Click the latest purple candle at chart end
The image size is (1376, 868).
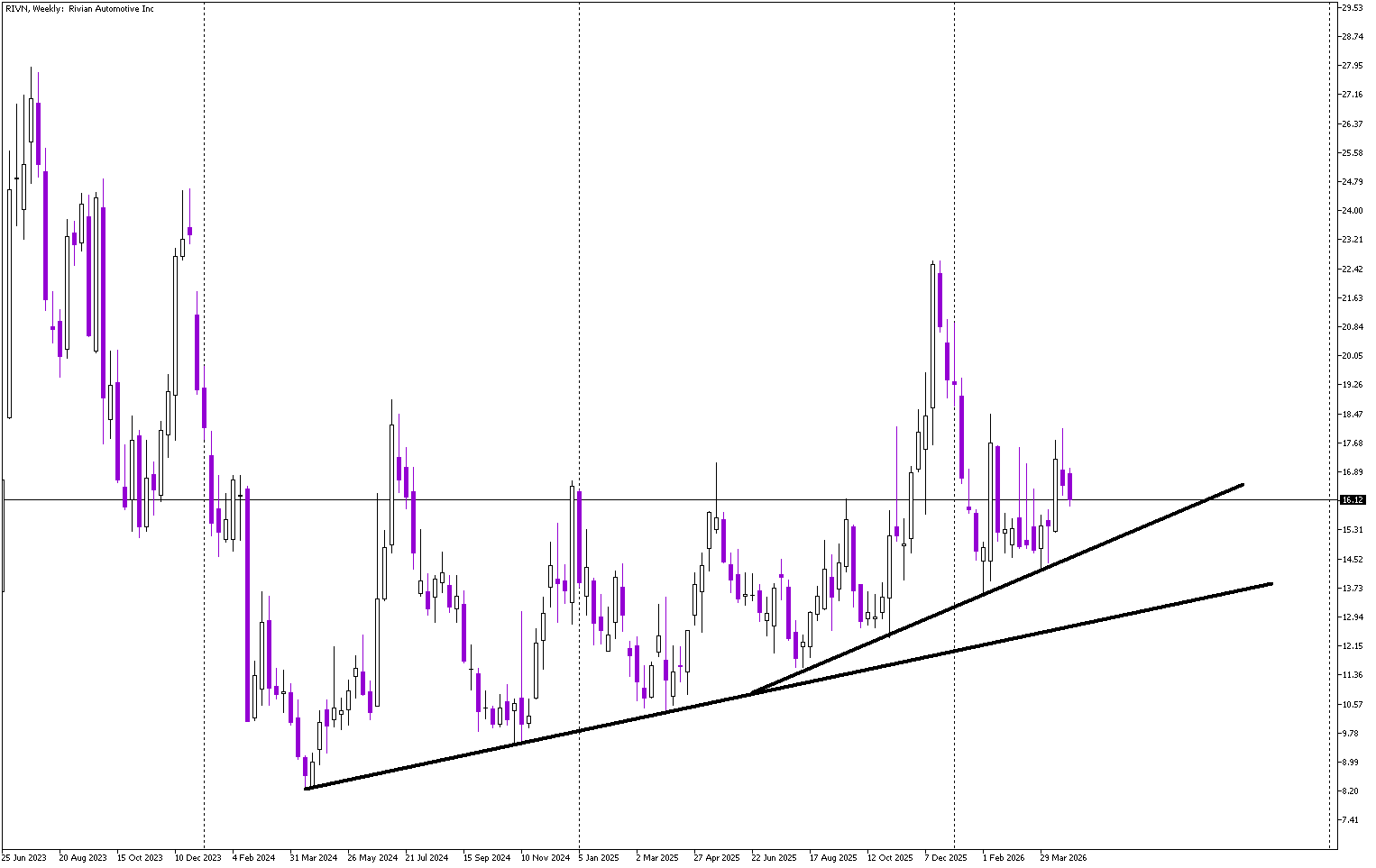(x=1069, y=486)
